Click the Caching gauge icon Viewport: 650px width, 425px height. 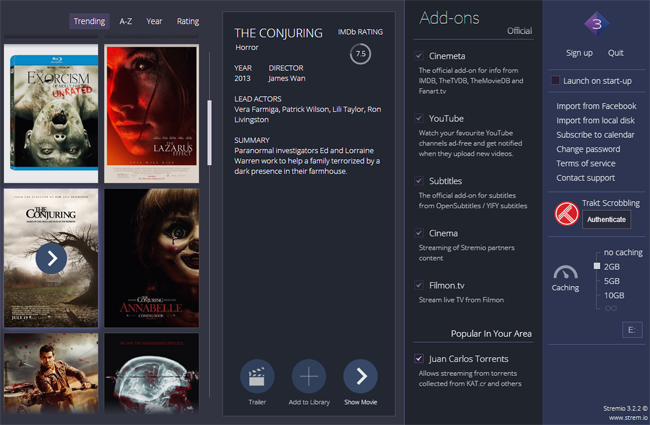pyautogui.click(x=565, y=272)
